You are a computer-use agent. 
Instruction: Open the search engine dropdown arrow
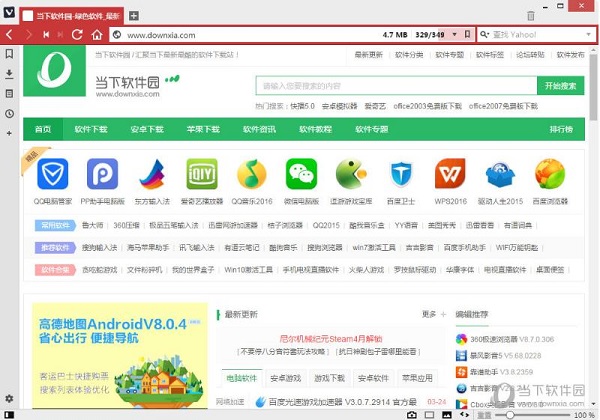tap(589, 34)
